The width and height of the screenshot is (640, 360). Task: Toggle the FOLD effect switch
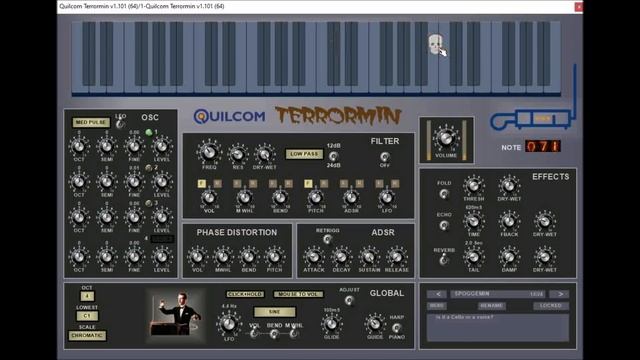click(444, 193)
